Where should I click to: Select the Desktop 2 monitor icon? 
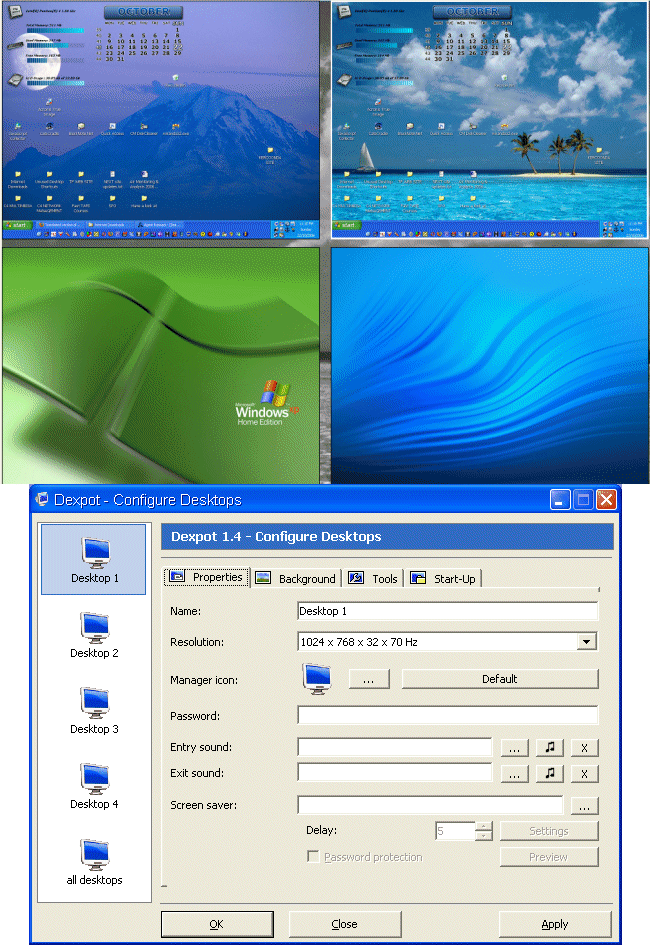point(95,627)
